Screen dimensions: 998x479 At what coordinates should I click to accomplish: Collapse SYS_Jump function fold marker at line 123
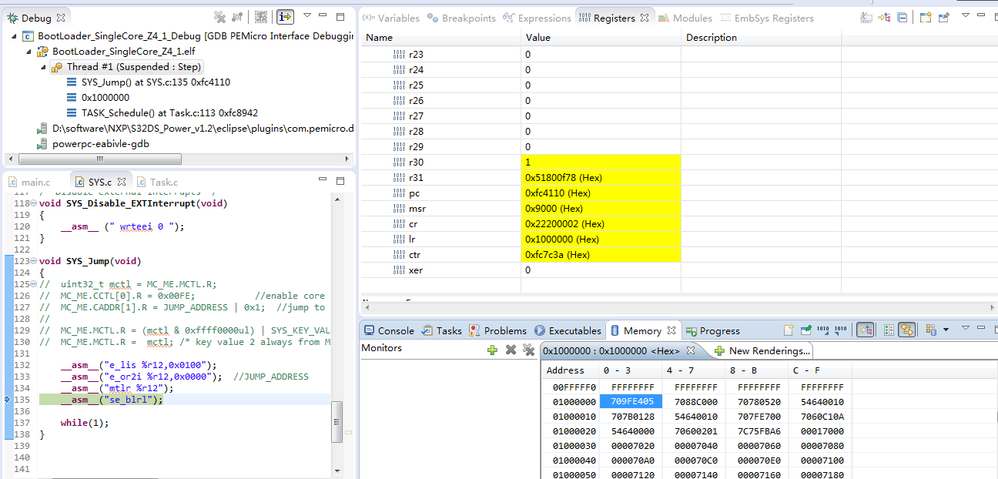pyautogui.click(x=34, y=261)
